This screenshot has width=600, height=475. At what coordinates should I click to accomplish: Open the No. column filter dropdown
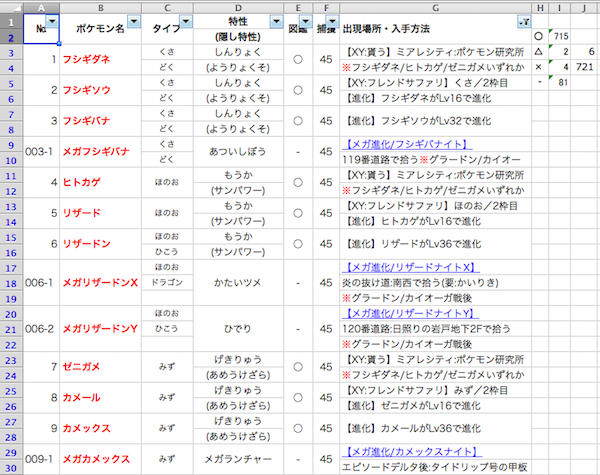[52, 22]
